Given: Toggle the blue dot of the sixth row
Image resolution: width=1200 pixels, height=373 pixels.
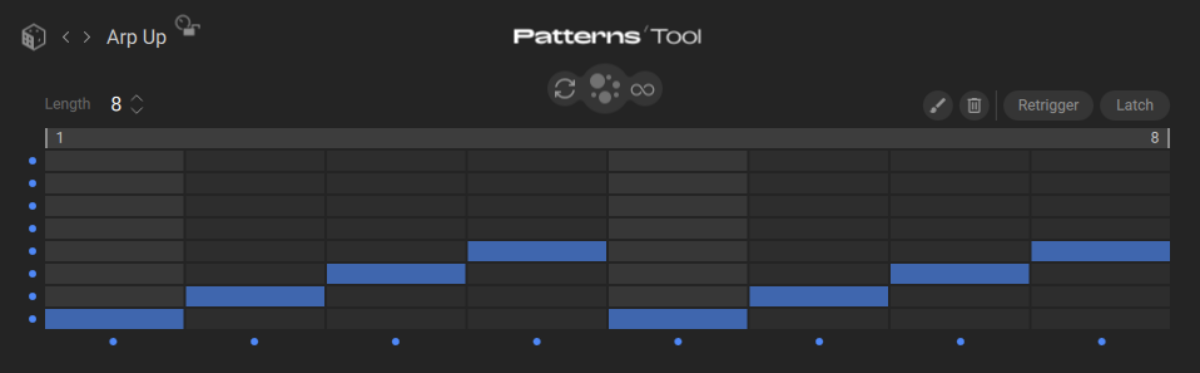Looking at the screenshot, I should [32, 274].
